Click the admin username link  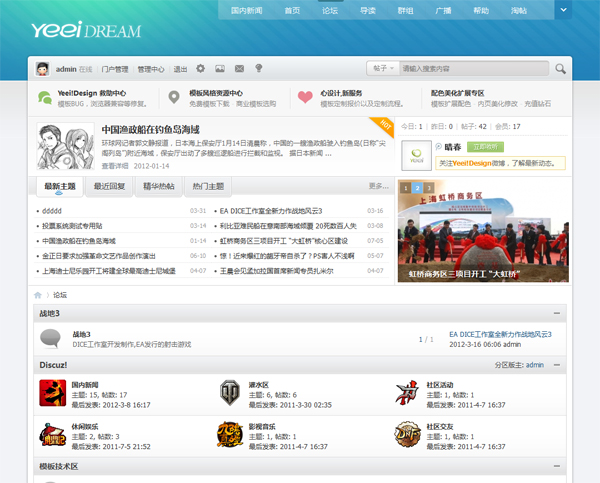coord(66,69)
